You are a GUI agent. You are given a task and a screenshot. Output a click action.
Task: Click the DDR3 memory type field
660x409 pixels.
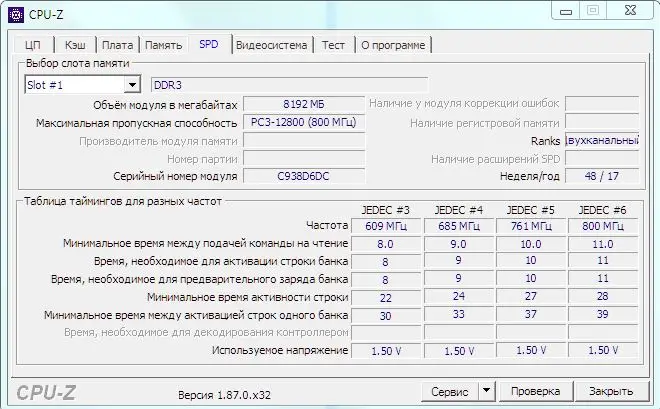(x=289, y=85)
